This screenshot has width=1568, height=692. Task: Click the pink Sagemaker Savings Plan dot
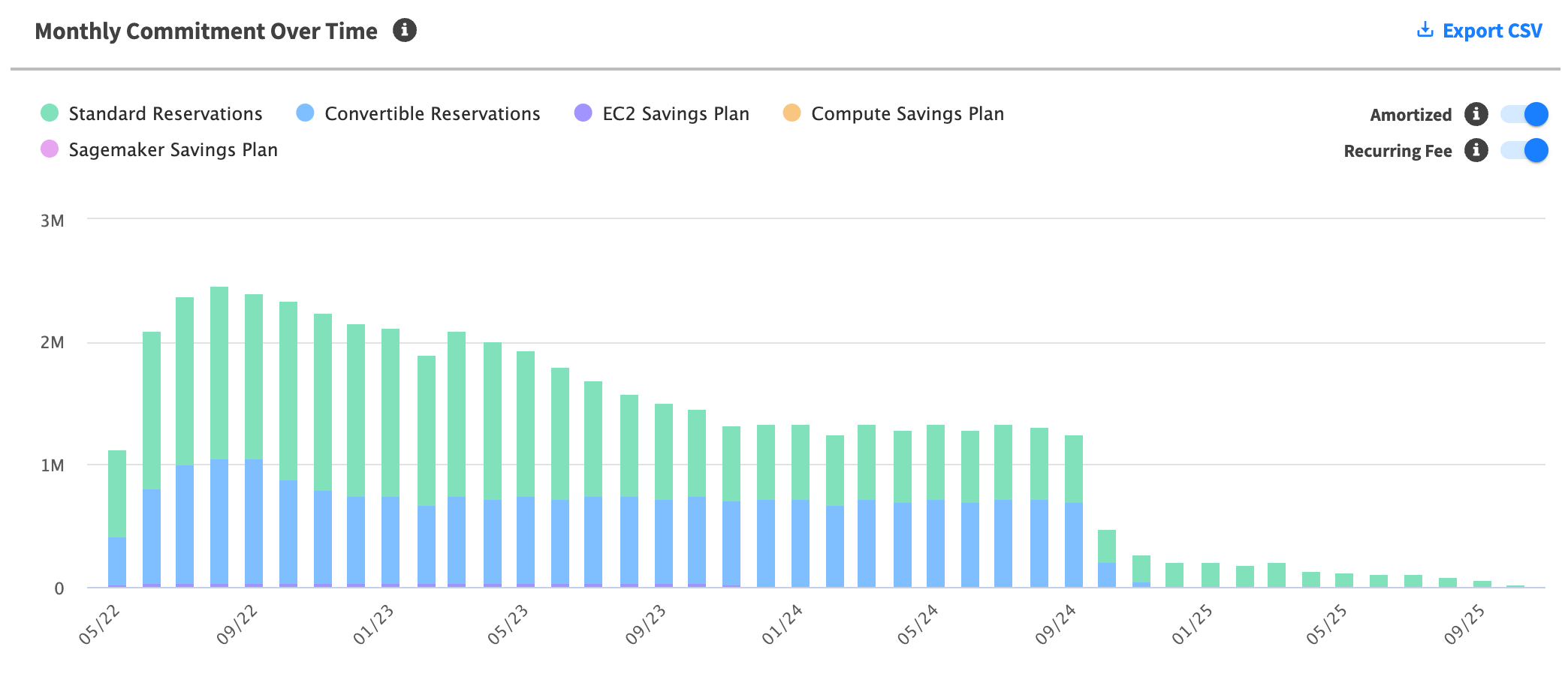tap(50, 149)
